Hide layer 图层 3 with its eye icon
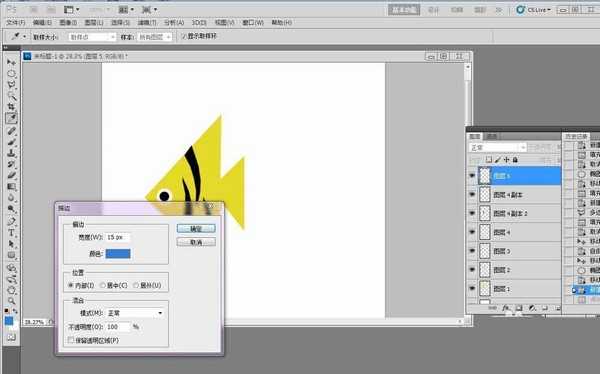This screenshot has height=374, width=600. 472,251
